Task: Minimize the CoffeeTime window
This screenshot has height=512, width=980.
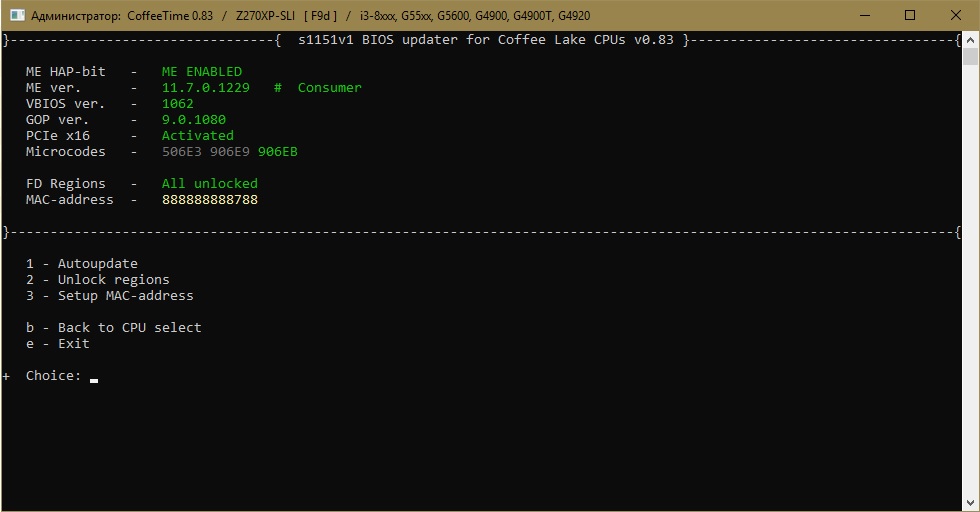Action: pos(865,15)
